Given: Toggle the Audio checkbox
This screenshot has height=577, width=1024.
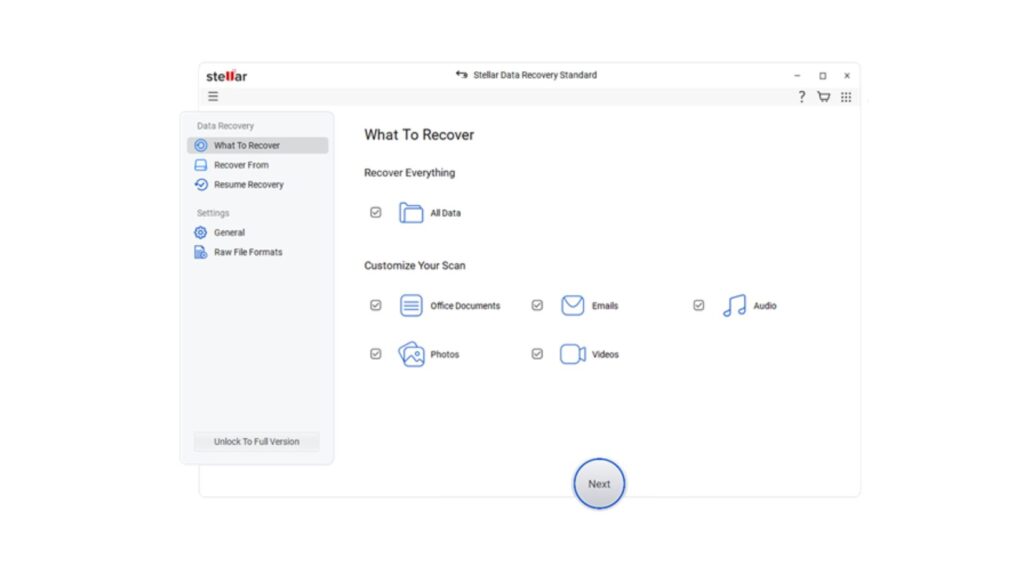Looking at the screenshot, I should click(x=699, y=305).
